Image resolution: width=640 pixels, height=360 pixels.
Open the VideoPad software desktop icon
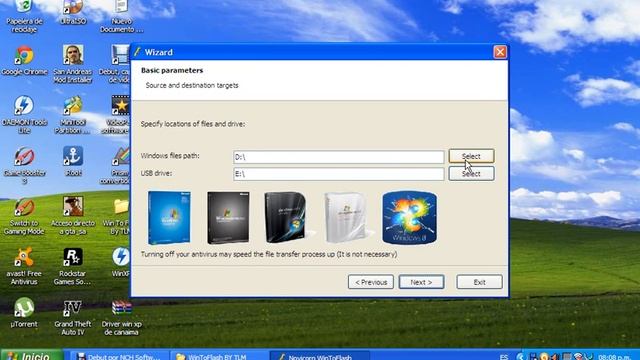coord(116,114)
